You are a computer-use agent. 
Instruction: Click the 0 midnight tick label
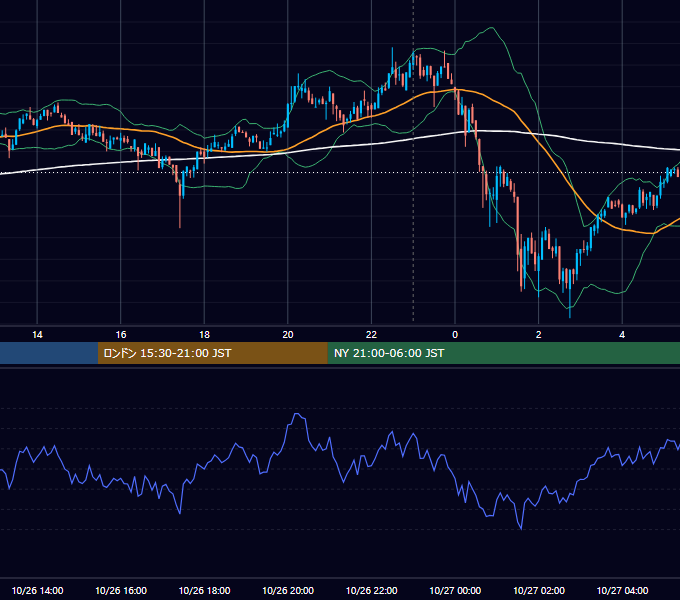click(455, 335)
